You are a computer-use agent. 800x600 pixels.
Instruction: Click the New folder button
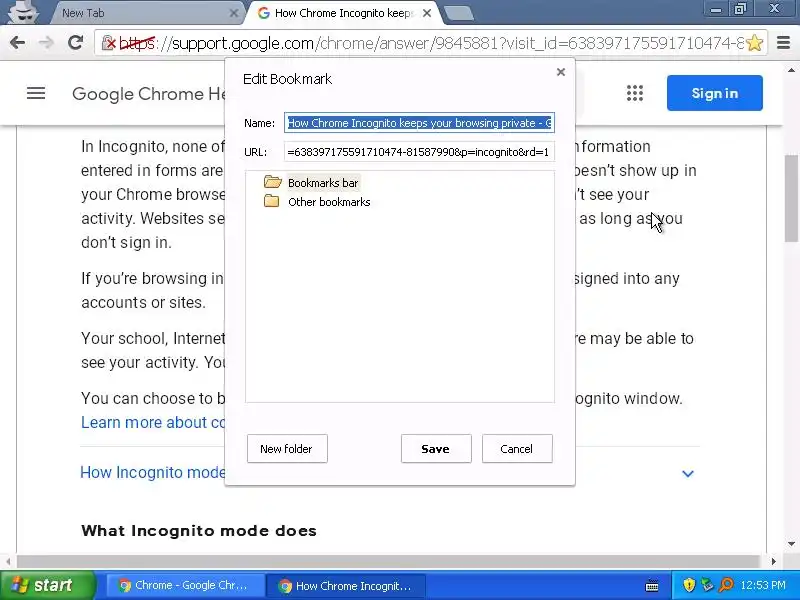[x=287, y=448]
